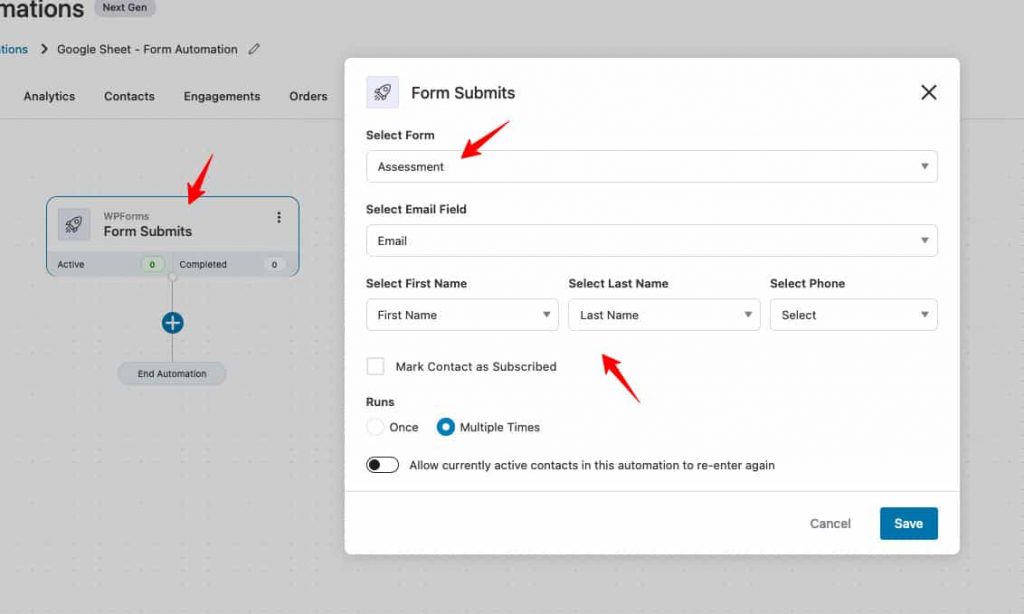Open the Select Phone dropdown
Screen dimensions: 1024x614
(x=854, y=315)
